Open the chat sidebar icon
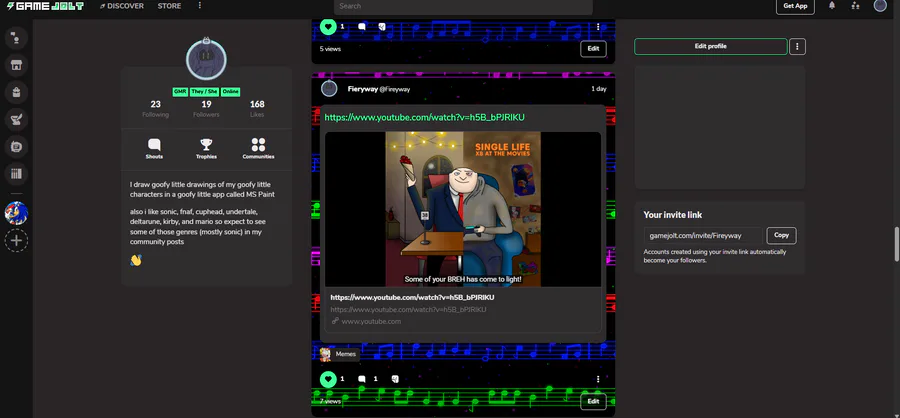This screenshot has width=900, height=418. [16, 38]
